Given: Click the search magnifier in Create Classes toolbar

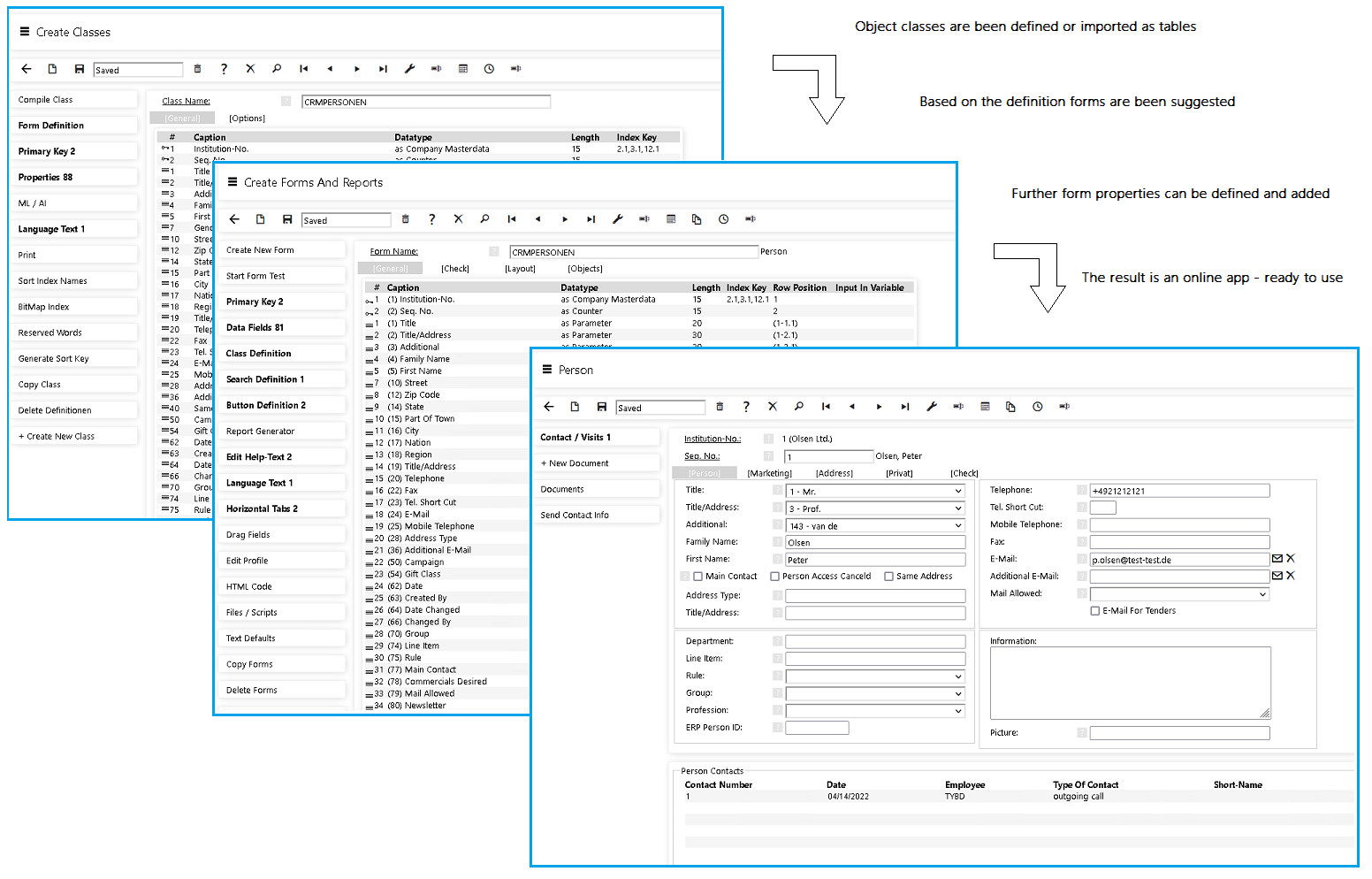Looking at the screenshot, I should pyautogui.click(x=277, y=69).
